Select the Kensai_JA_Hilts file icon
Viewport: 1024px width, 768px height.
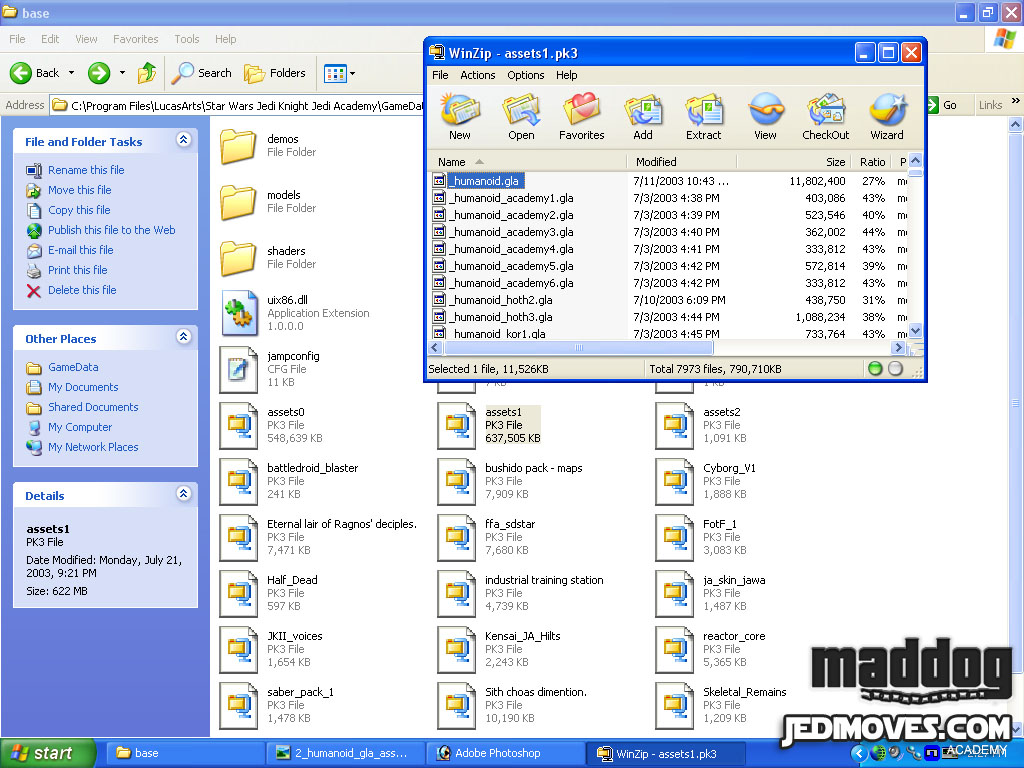click(x=456, y=650)
